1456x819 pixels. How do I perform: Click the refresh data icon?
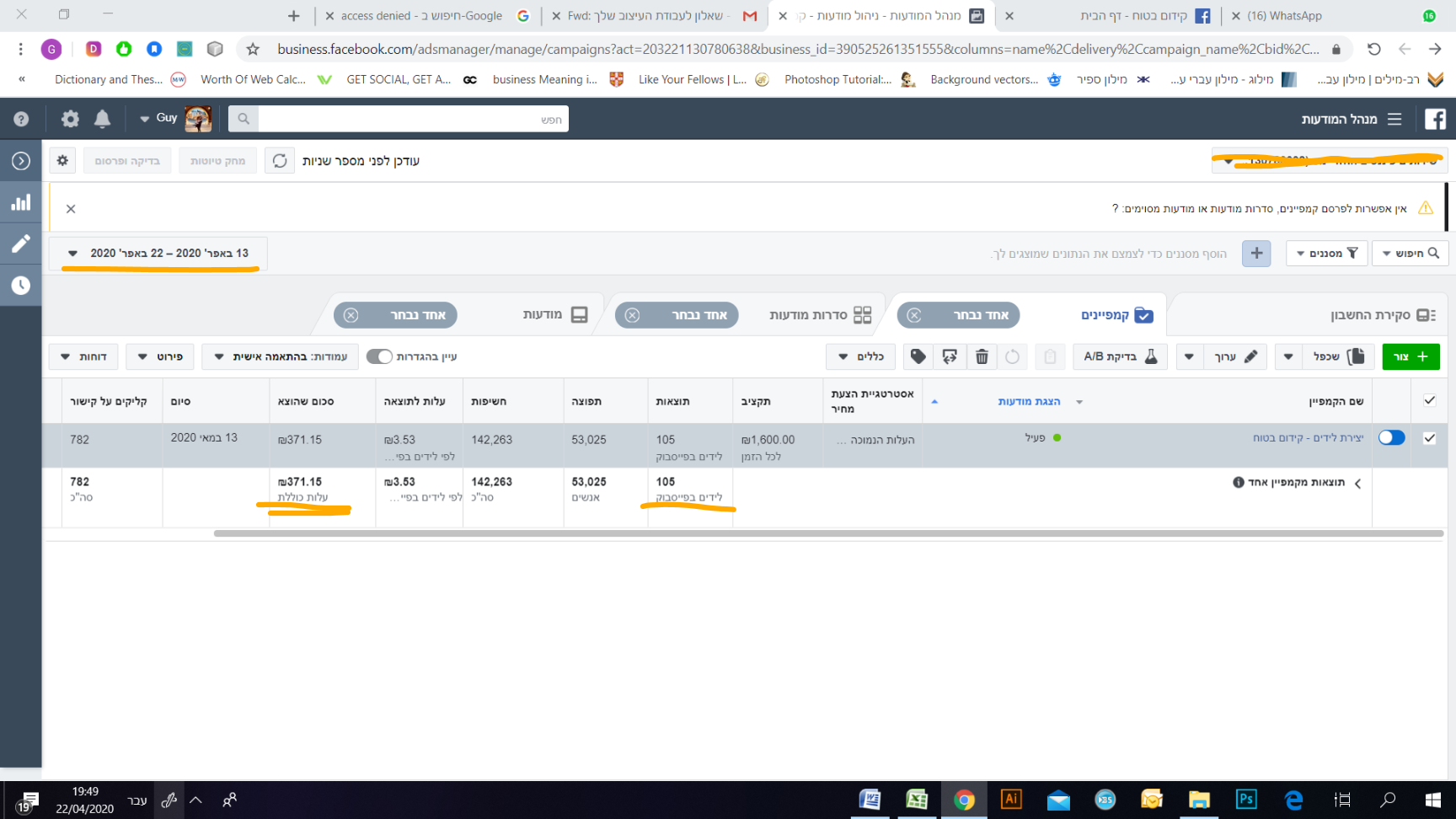tap(280, 160)
